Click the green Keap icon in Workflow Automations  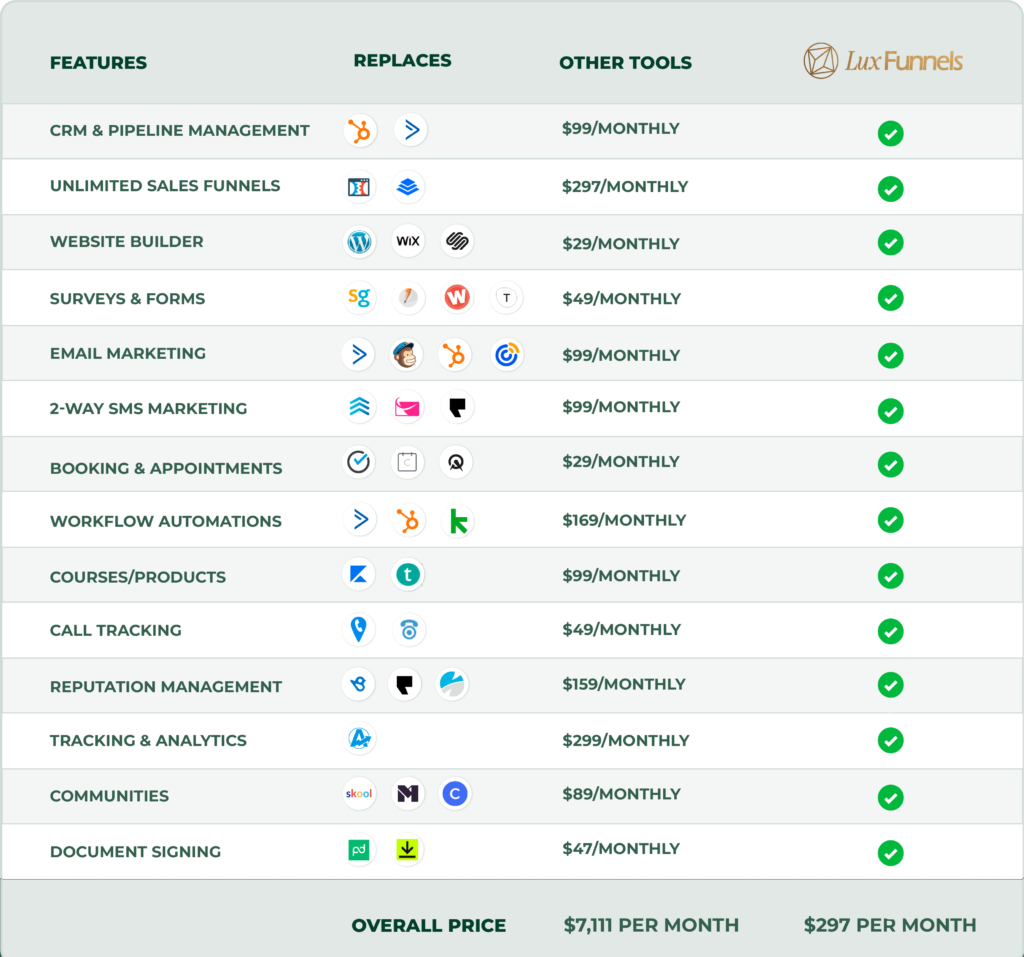pos(458,520)
